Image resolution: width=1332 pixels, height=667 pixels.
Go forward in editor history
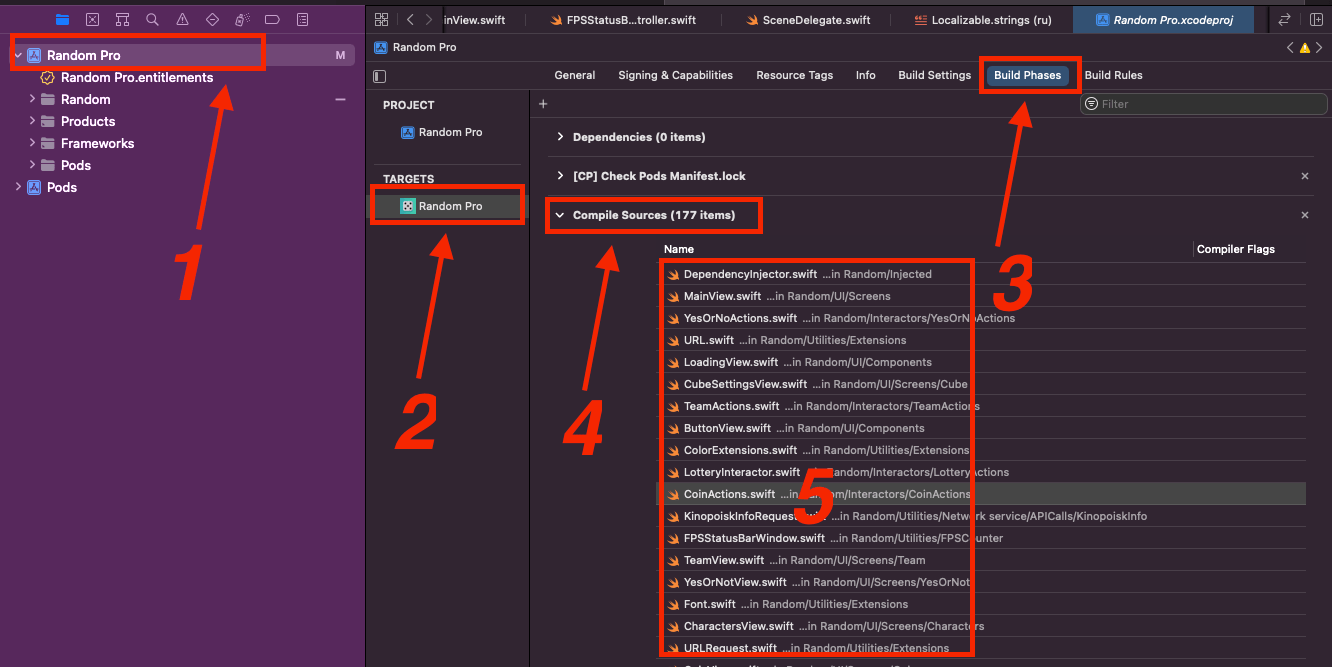pyautogui.click(x=429, y=19)
